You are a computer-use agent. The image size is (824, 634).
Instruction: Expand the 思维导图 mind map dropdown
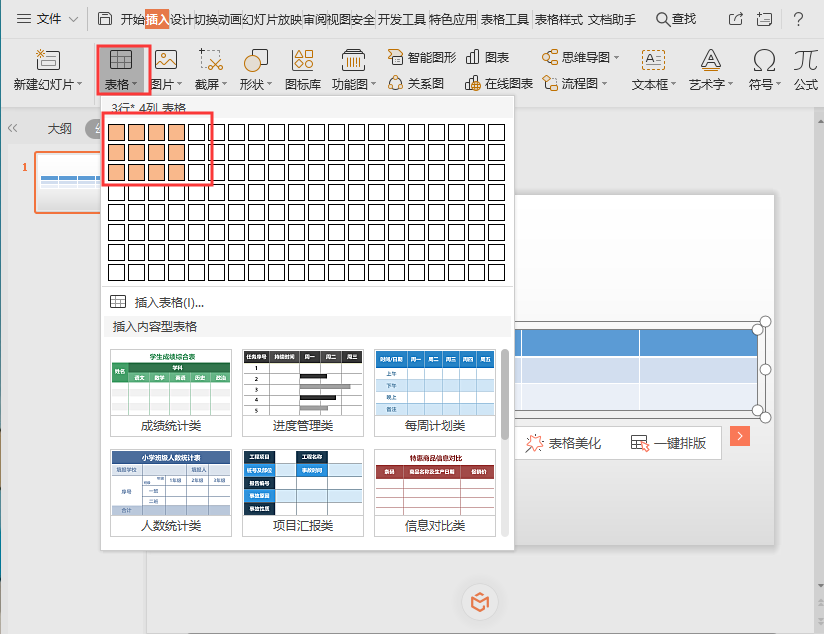coord(617,58)
